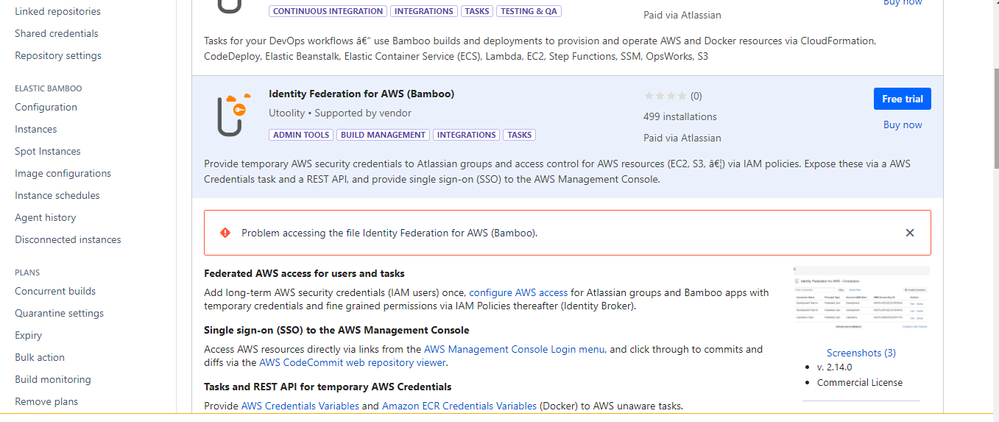999x422 pixels.
Task: Click the Commercial License text
Action: coord(859,382)
